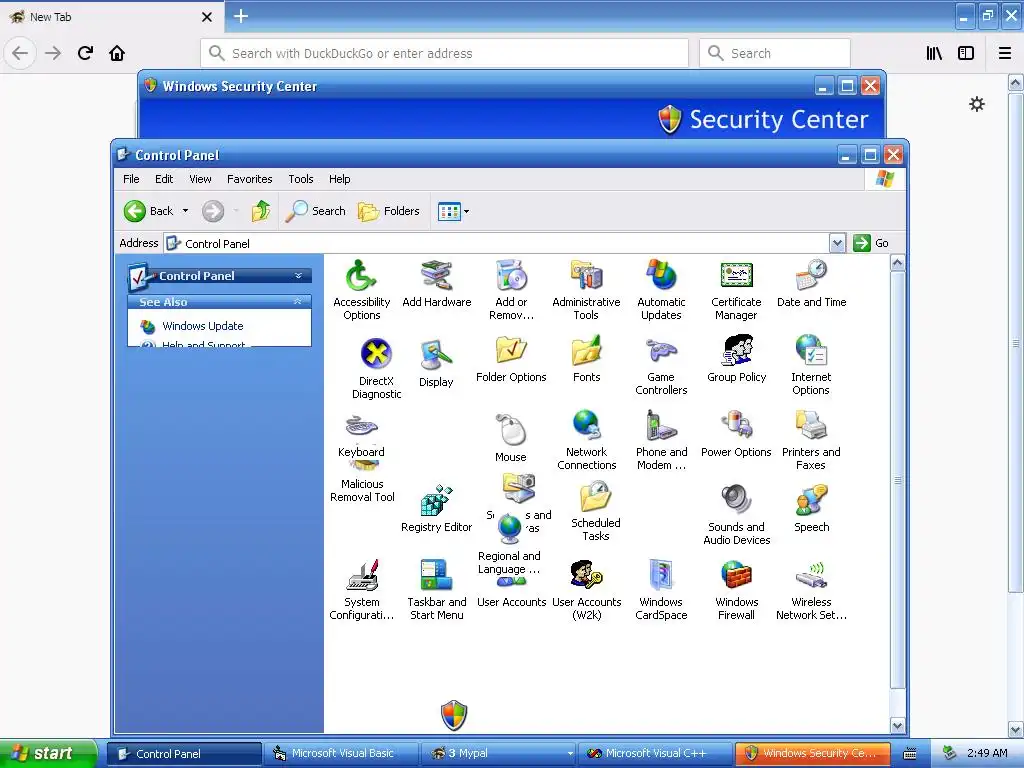Image resolution: width=1024 pixels, height=768 pixels.
Task: Open the Tools menu
Action: [300, 179]
